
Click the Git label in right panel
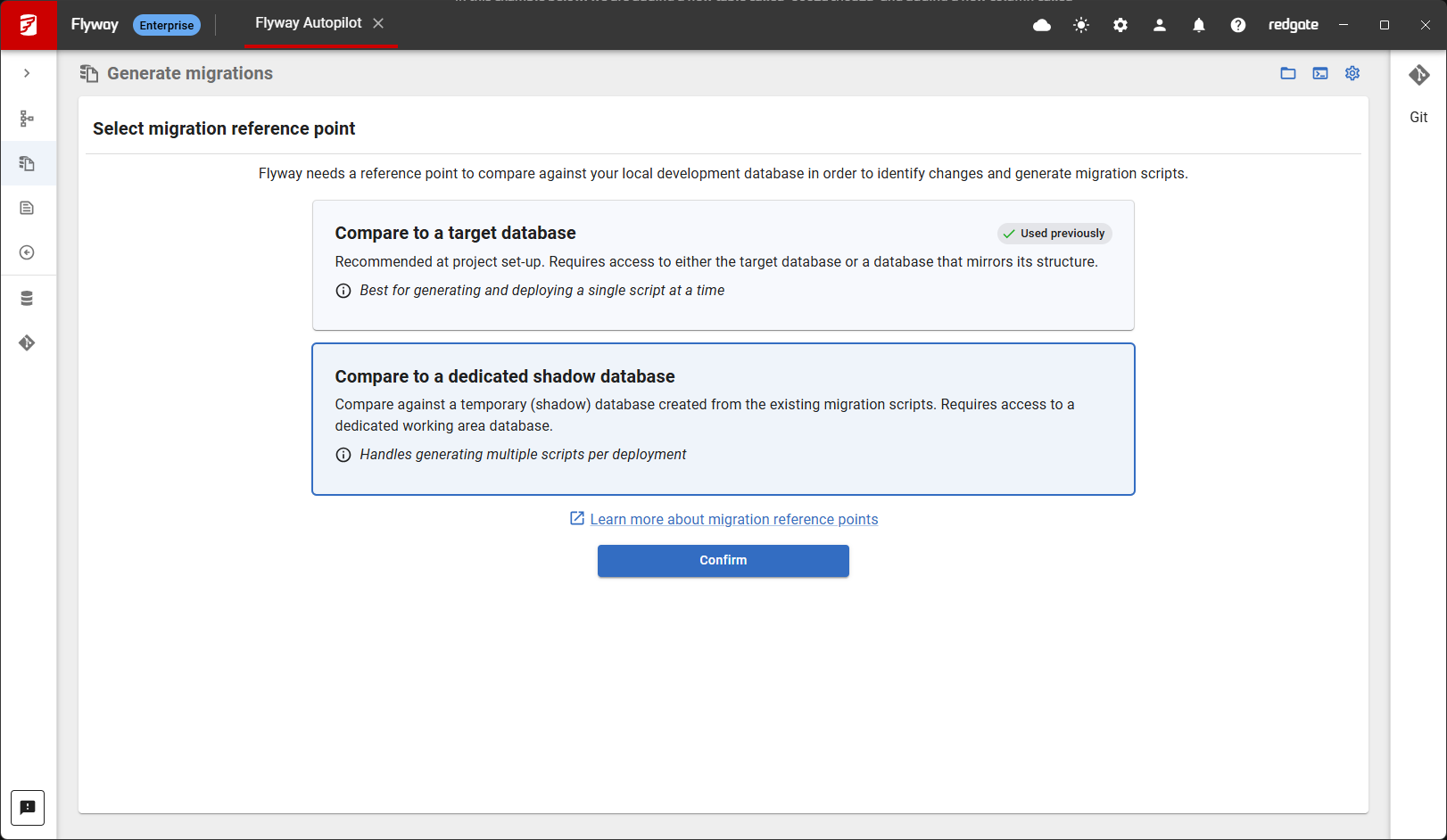click(x=1418, y=117)
